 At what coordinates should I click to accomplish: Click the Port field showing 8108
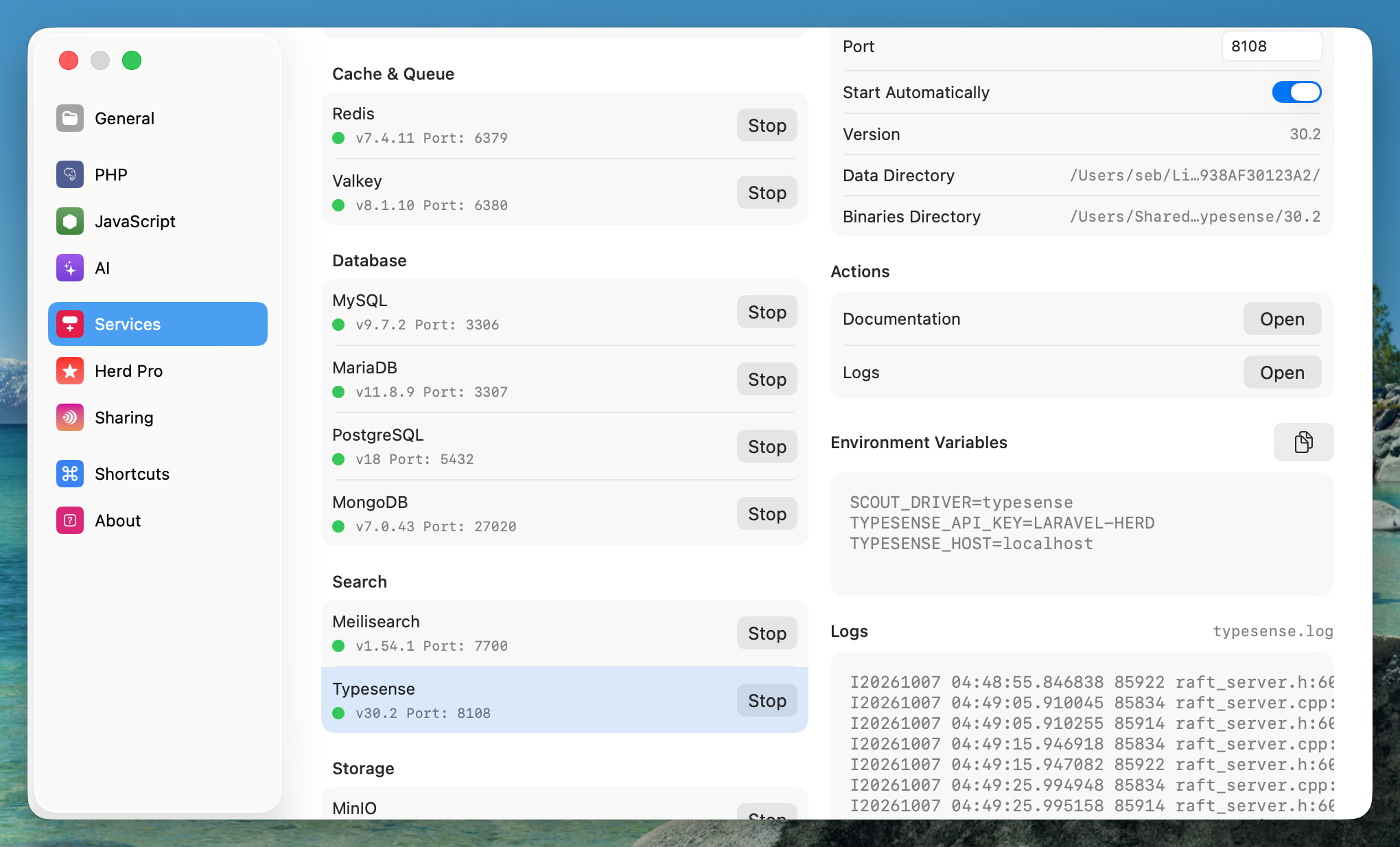pos(1272,46)
